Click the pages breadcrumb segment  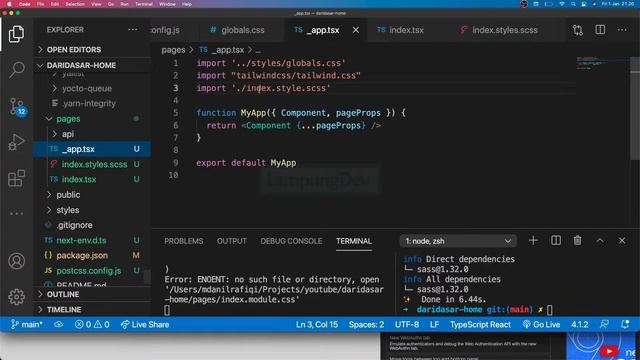click(173, 50)
